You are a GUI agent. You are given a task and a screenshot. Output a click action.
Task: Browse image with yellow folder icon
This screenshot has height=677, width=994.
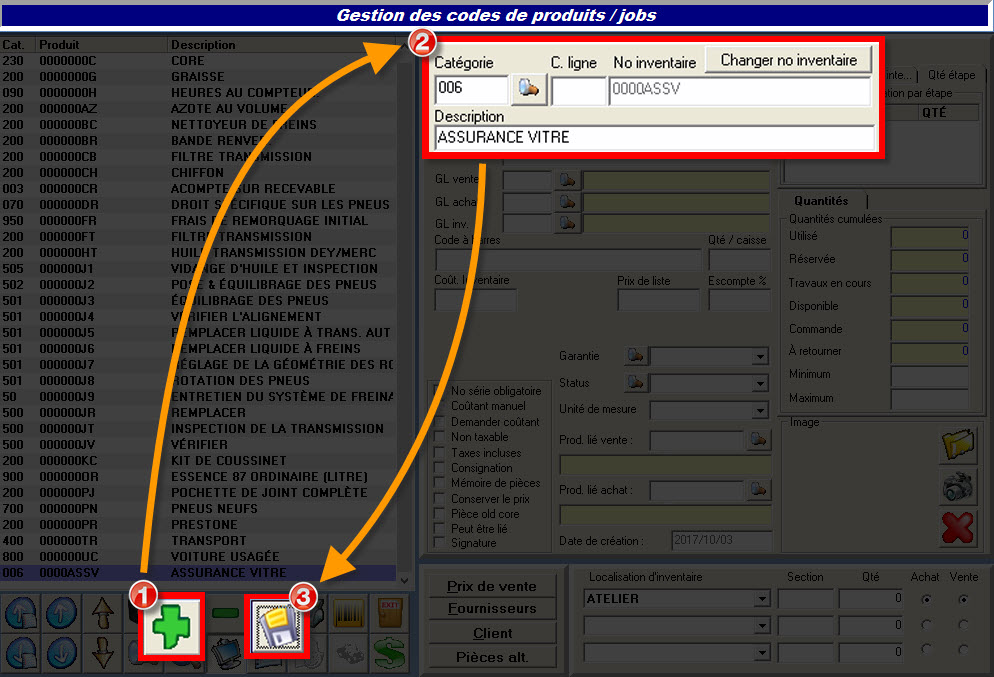pyautogui.click(x=958, y=445)
